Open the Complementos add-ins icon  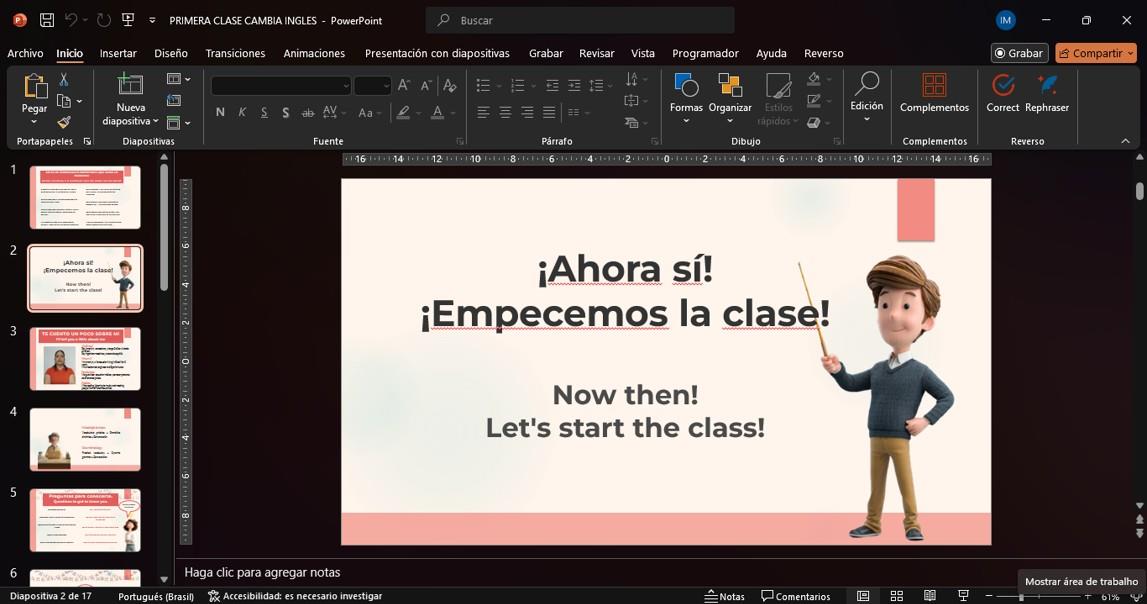point(934,86)
